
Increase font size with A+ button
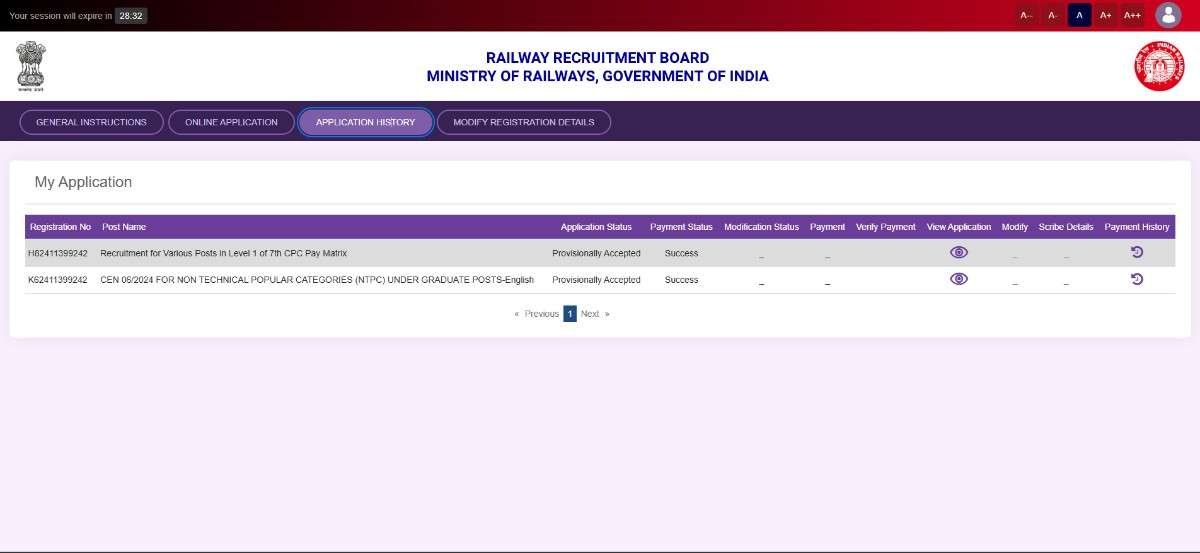coord(1105,15)
